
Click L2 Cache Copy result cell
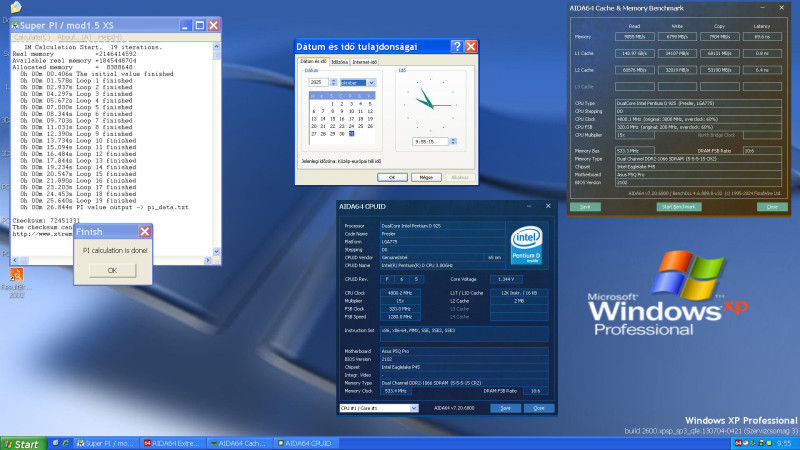pyautogui.click(x=719, y=70)
